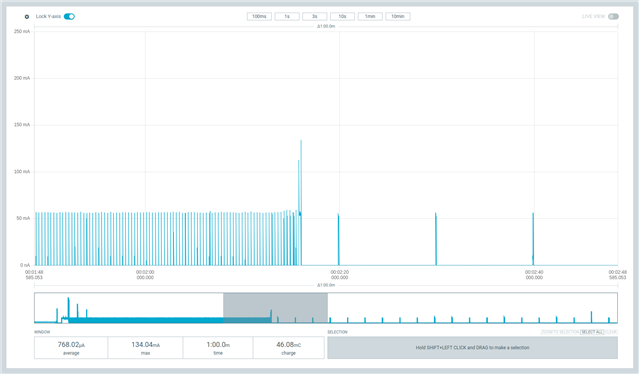Open chart settings via the gear icon

point(27,17)
